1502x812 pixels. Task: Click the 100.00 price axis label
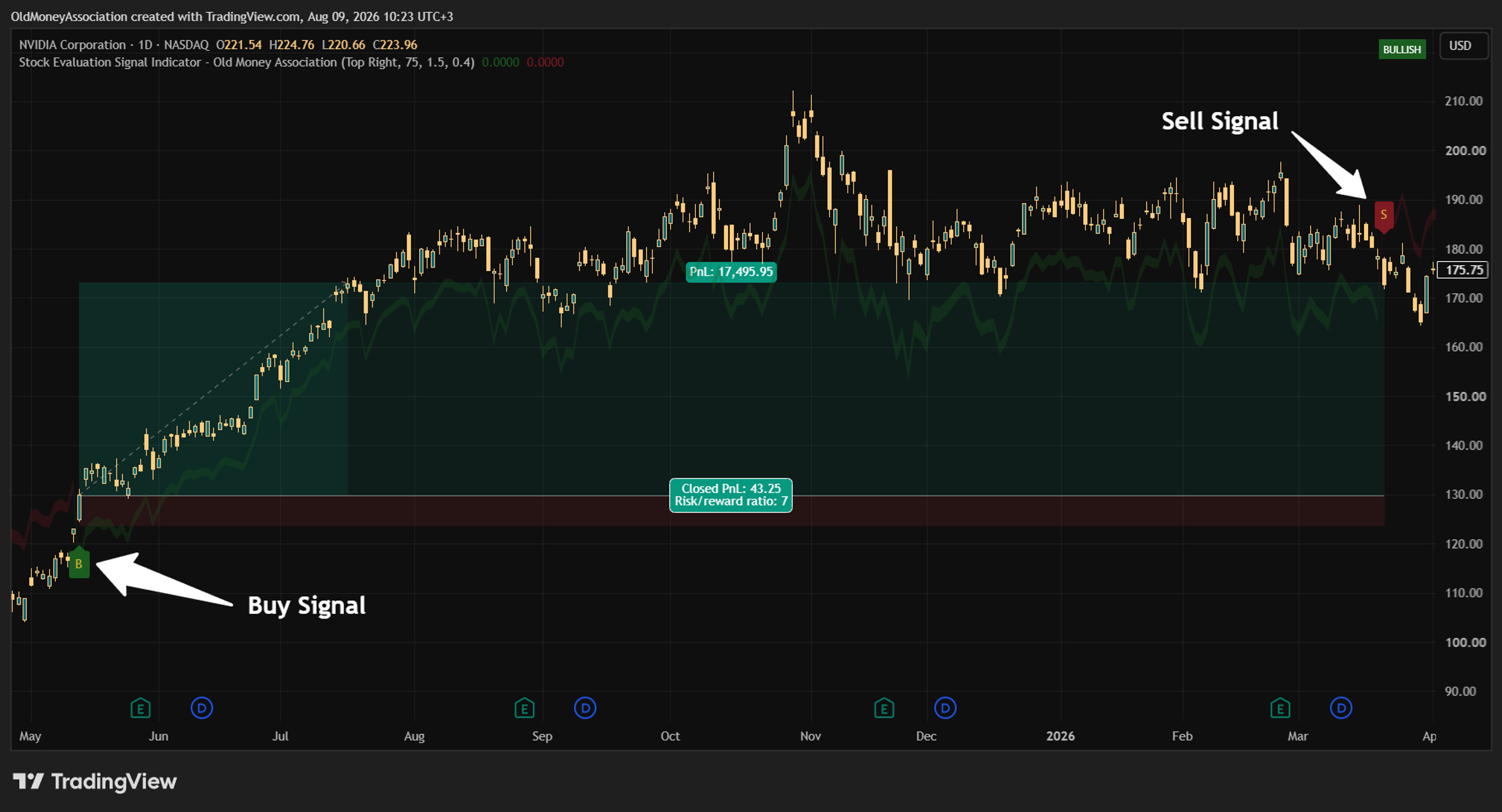coord(1465,642)
